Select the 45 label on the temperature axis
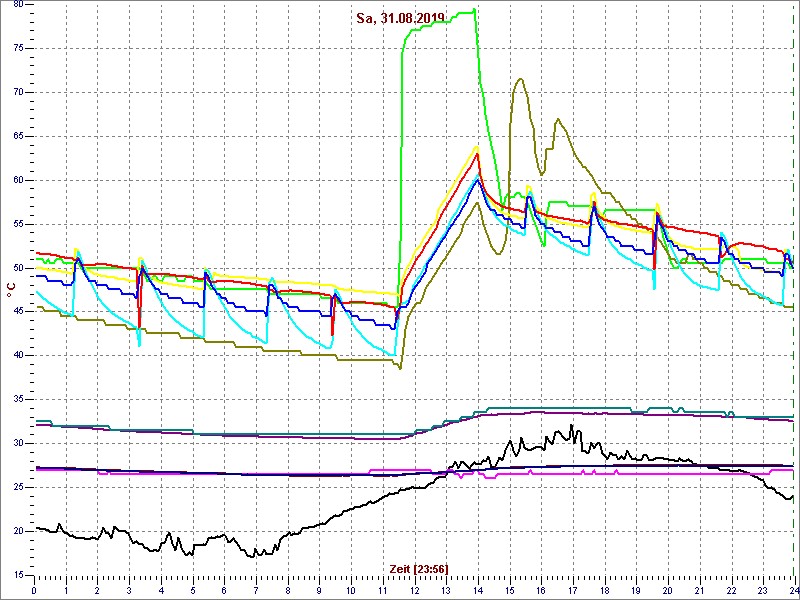800x600 pixels. (x=19, y=312)
